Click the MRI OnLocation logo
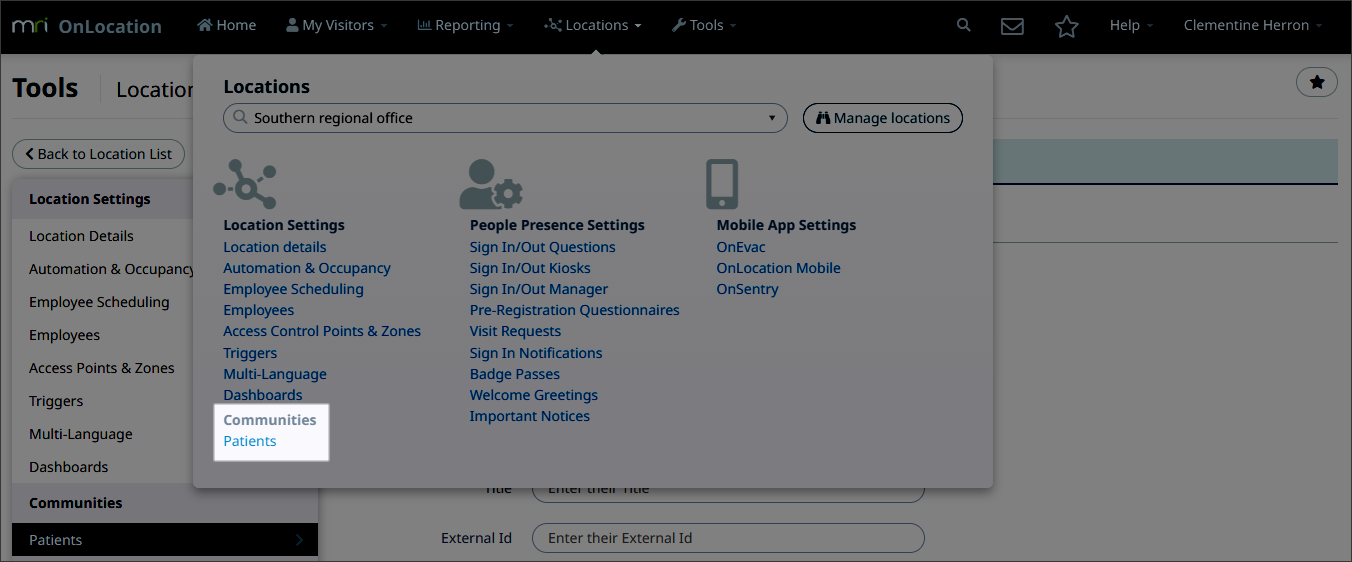The image size is (1352, 562). [86, 26]
